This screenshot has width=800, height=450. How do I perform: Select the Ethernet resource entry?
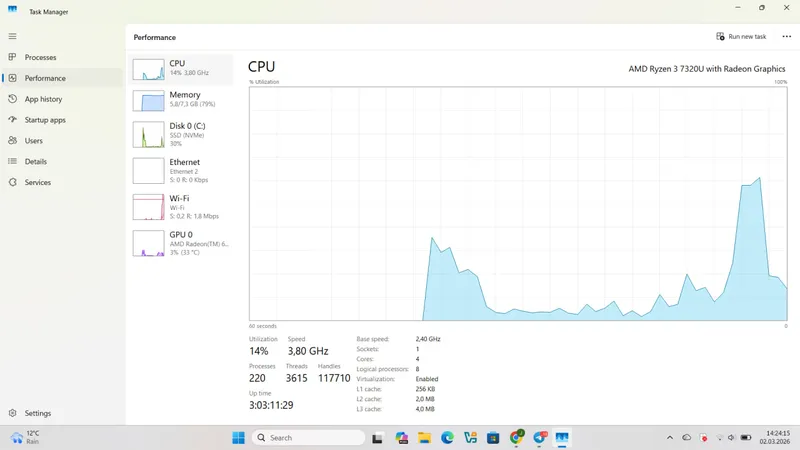coord(181,171)
